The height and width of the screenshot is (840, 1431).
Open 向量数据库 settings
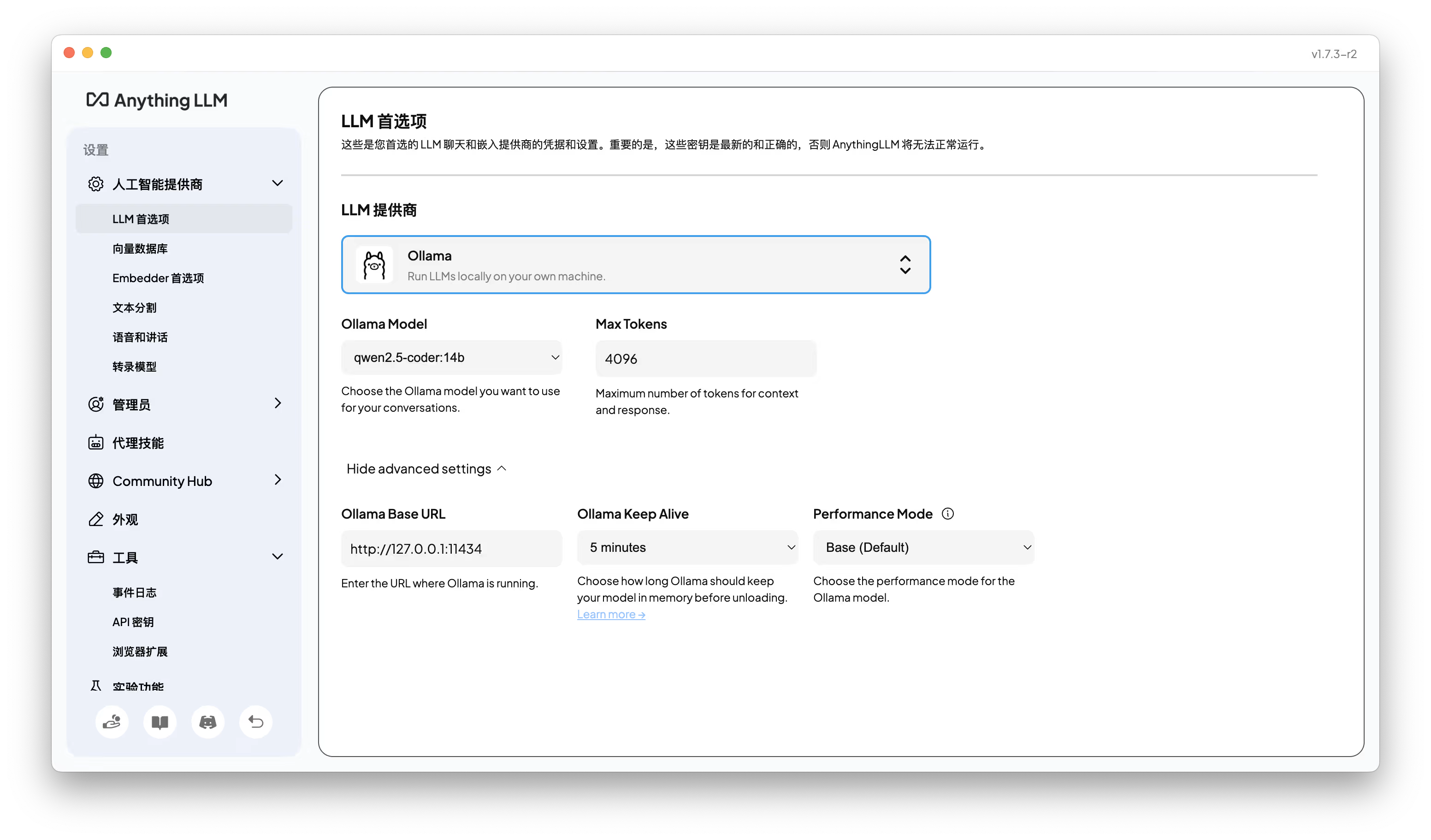[140, 248]
